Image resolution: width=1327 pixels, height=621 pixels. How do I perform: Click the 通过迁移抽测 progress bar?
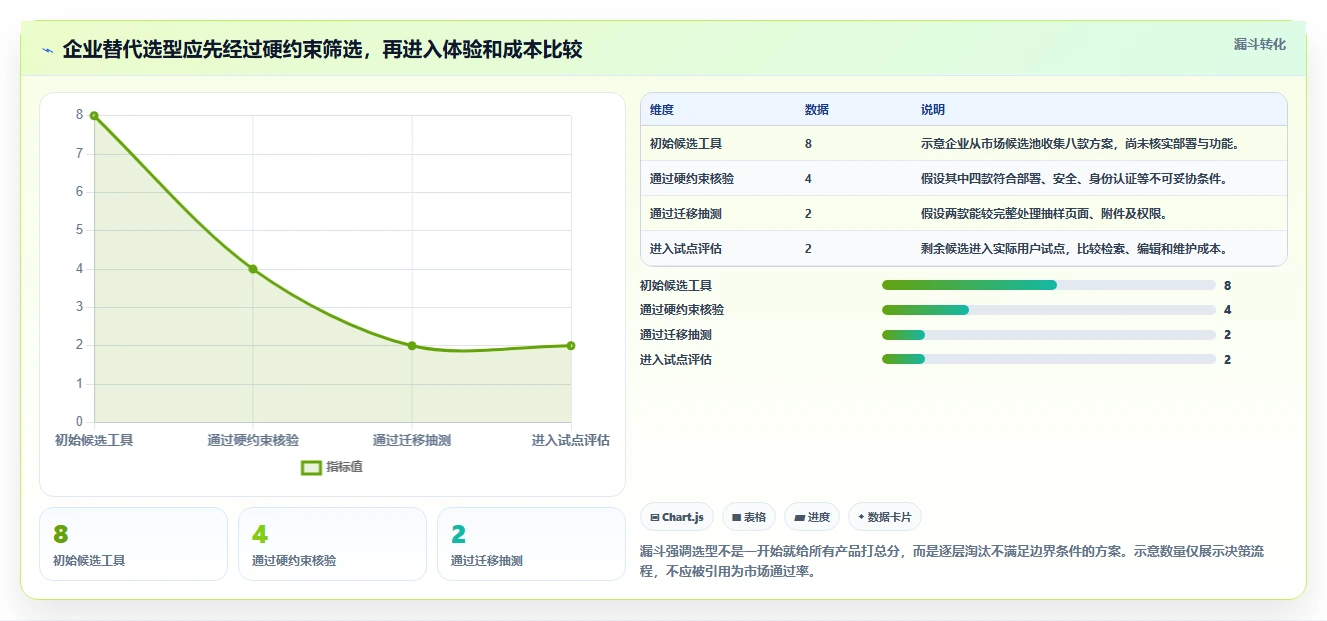(x=1049, y=335)
